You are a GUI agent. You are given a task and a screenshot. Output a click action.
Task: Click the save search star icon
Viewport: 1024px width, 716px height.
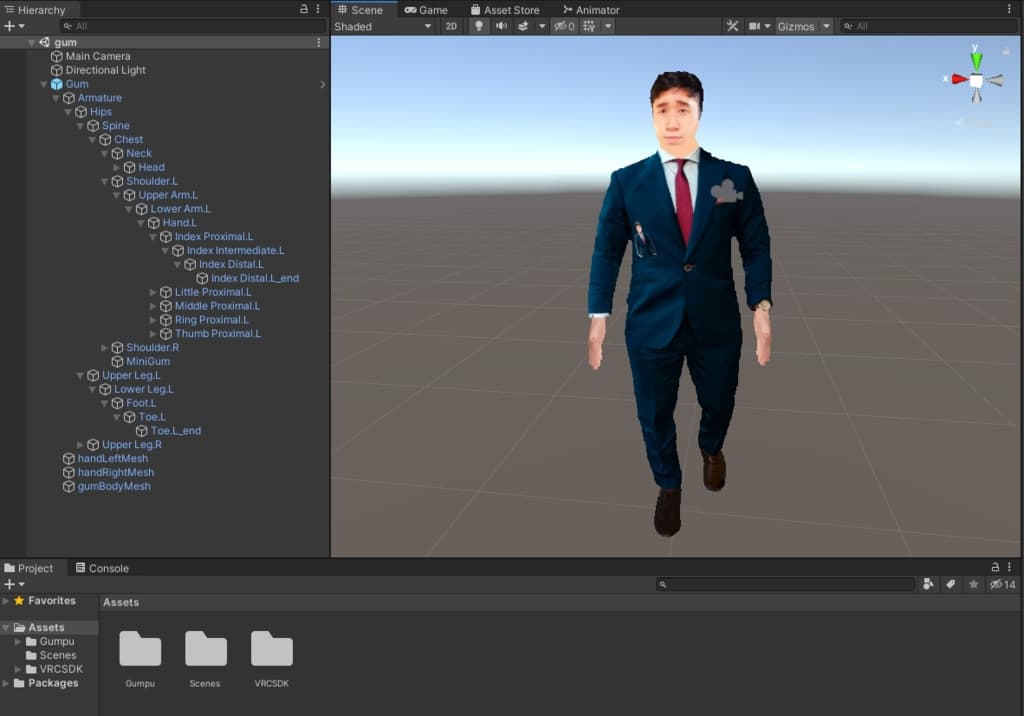973,584
